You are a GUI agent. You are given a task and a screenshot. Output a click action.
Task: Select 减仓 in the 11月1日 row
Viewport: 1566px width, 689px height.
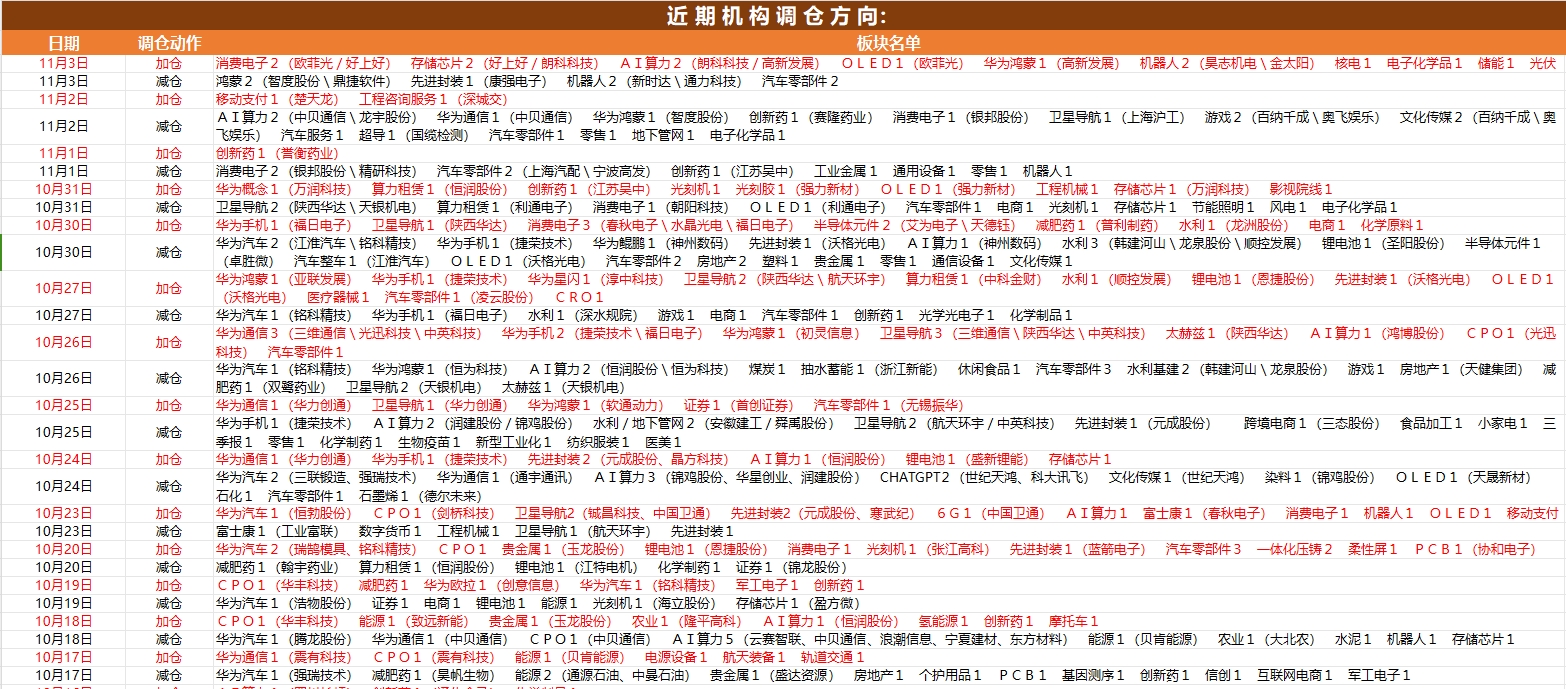(x=169, y=171)
